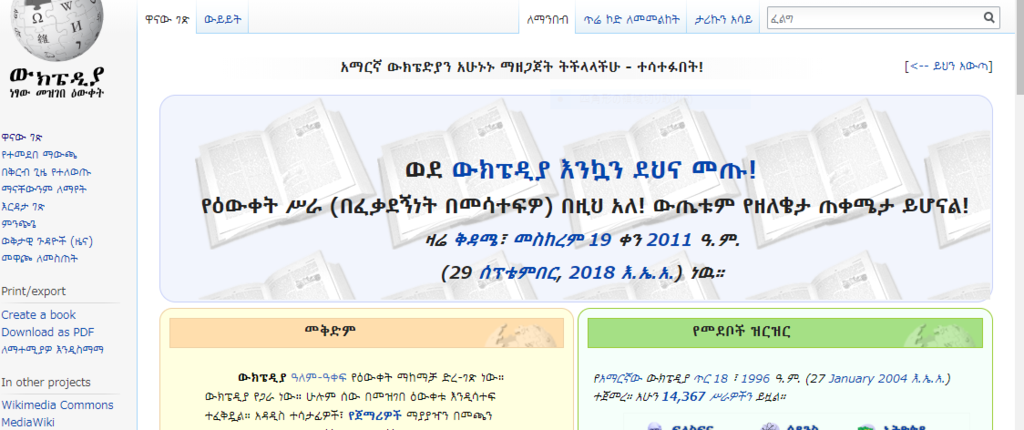This screenshot has height=430, width=1024.
Task: Click the search magnifier icon
Action: [989, 18]
